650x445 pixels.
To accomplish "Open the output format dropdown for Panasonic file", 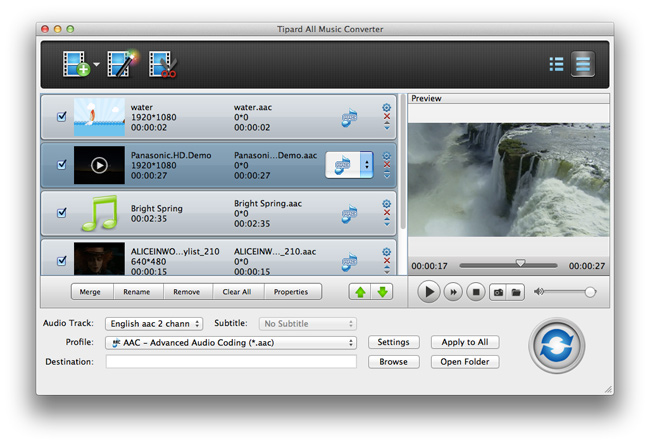I will [x=365, y=165].
